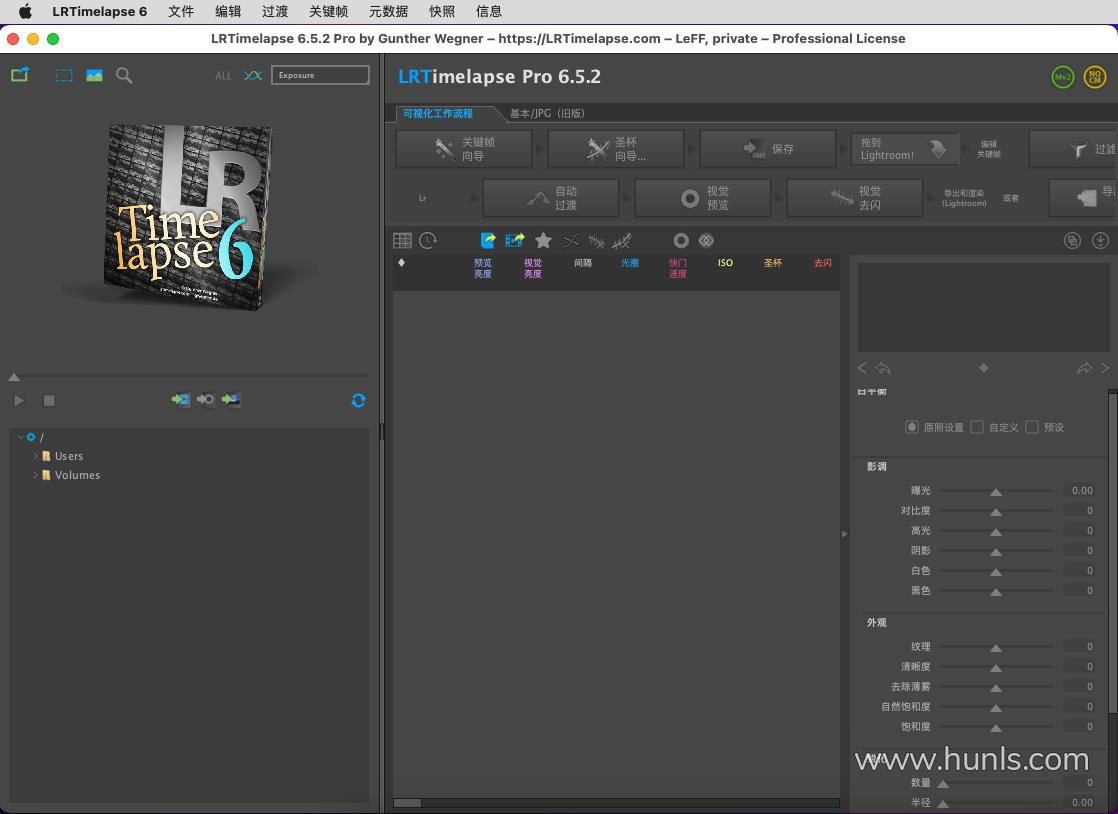Click the side panel collapse arrow
1118x814 pixels.
click(x=844, y=533)
